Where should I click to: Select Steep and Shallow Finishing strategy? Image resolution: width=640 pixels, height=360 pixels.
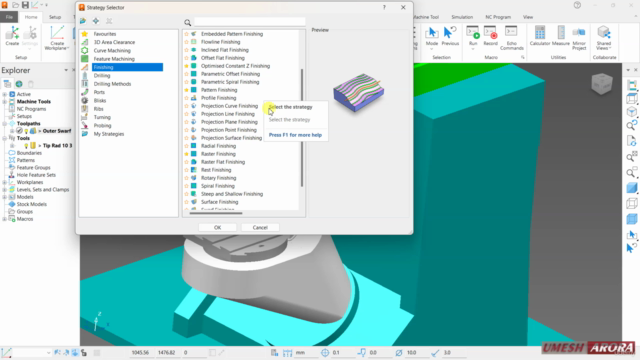pyautogui.click(x=232, y=194)
